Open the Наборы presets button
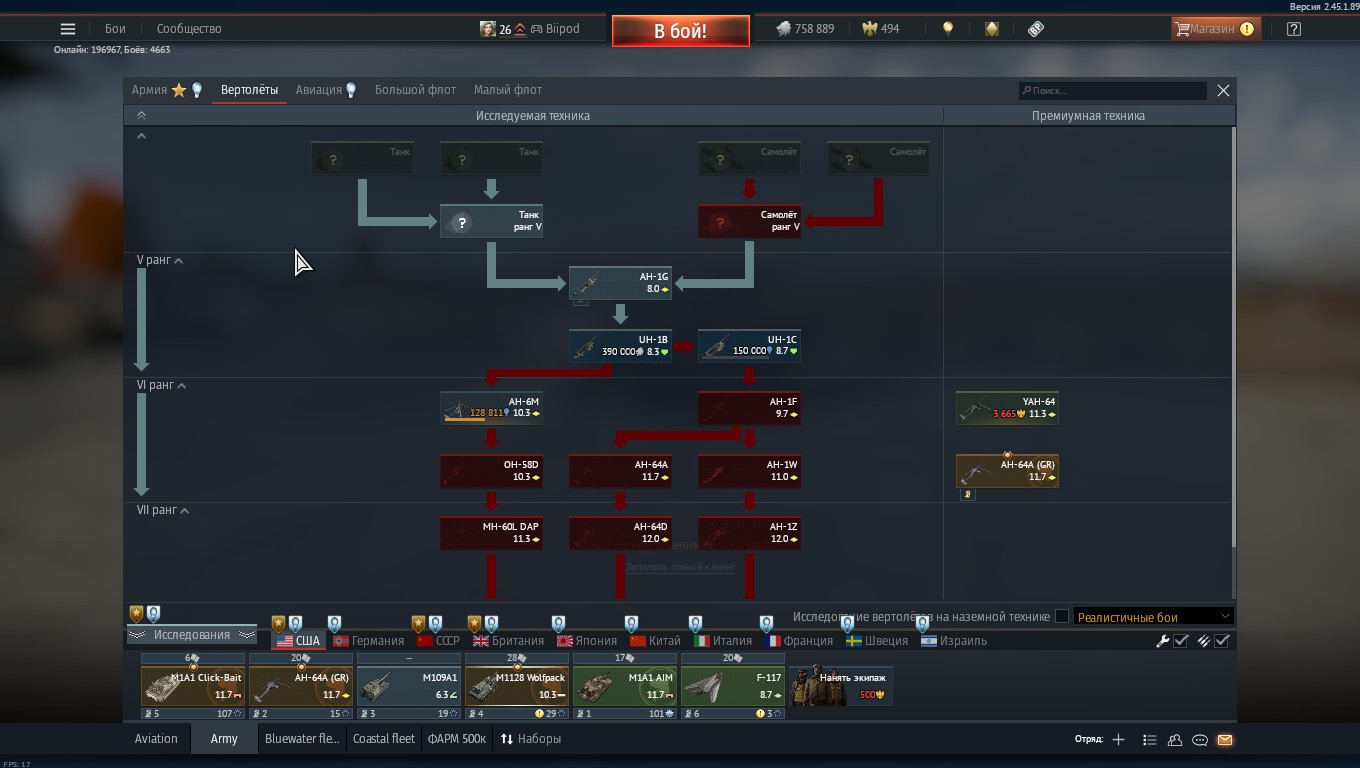 click(531, 739)
